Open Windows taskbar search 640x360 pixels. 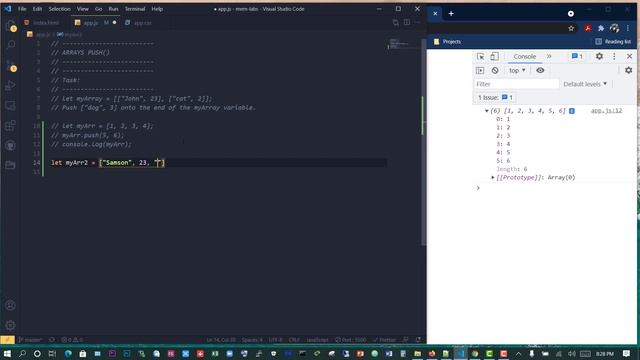tap(22, 353)
